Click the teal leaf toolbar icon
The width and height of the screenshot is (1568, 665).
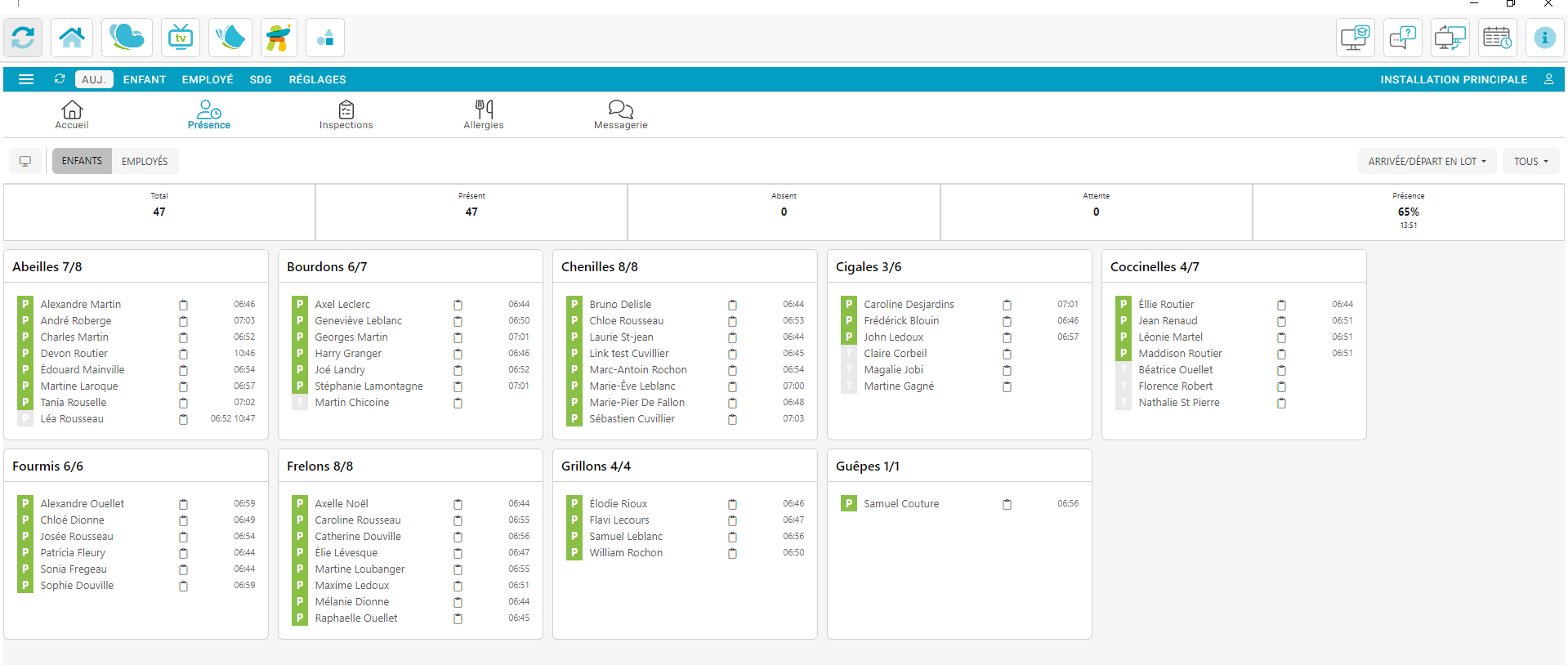[x=230, y=38]
